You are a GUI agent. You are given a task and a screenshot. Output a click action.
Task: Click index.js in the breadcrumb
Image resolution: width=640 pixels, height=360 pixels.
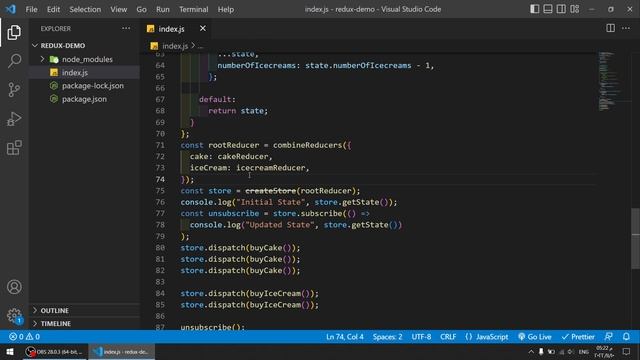(x=175, y=46)
